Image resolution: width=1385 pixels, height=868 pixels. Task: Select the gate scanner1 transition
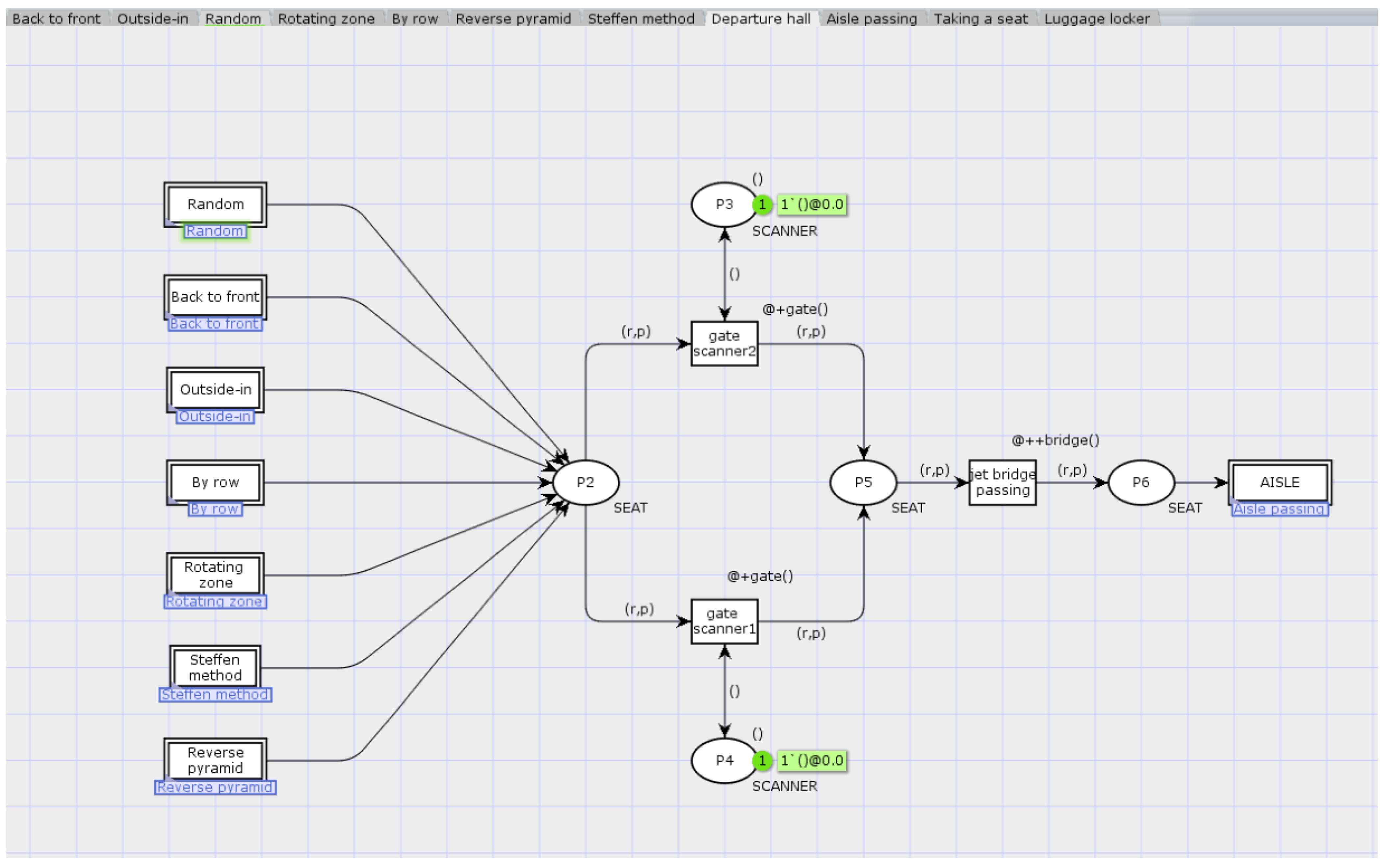[x=724, y=621]
